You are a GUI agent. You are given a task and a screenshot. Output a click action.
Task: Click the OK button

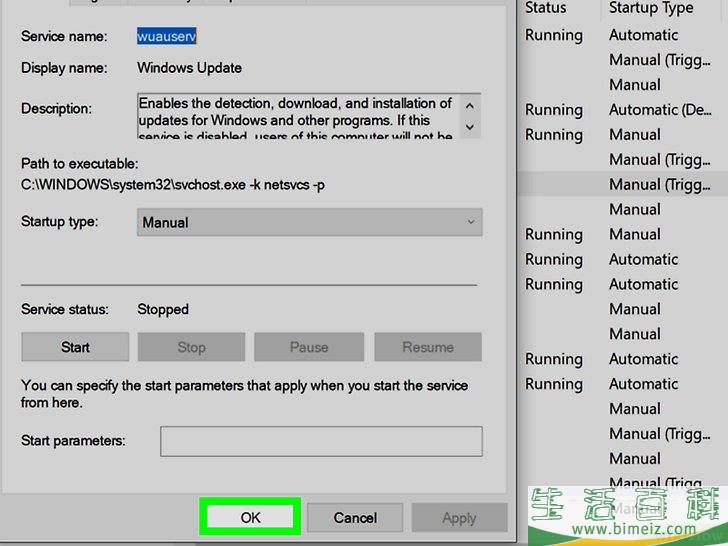coord(250,517)
